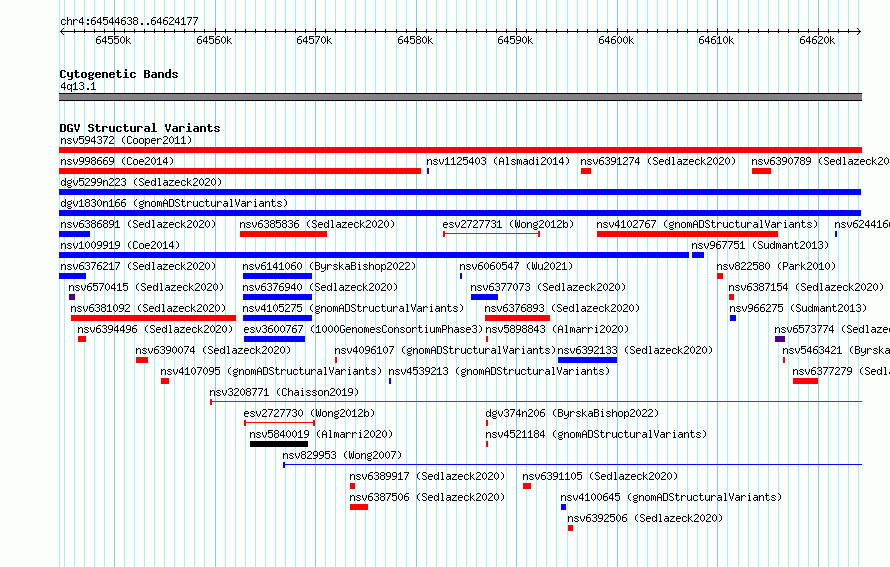
Task: Click the nsv5898843 (Almarri2020) label
Action: pos(557,329)
